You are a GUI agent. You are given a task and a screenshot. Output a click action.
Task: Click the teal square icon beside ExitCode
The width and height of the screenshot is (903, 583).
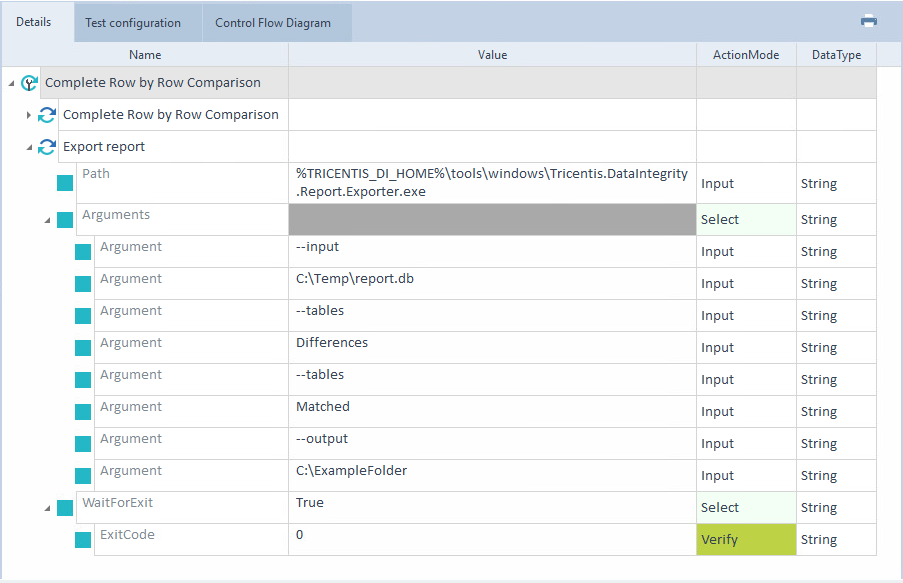pos(83,540)
